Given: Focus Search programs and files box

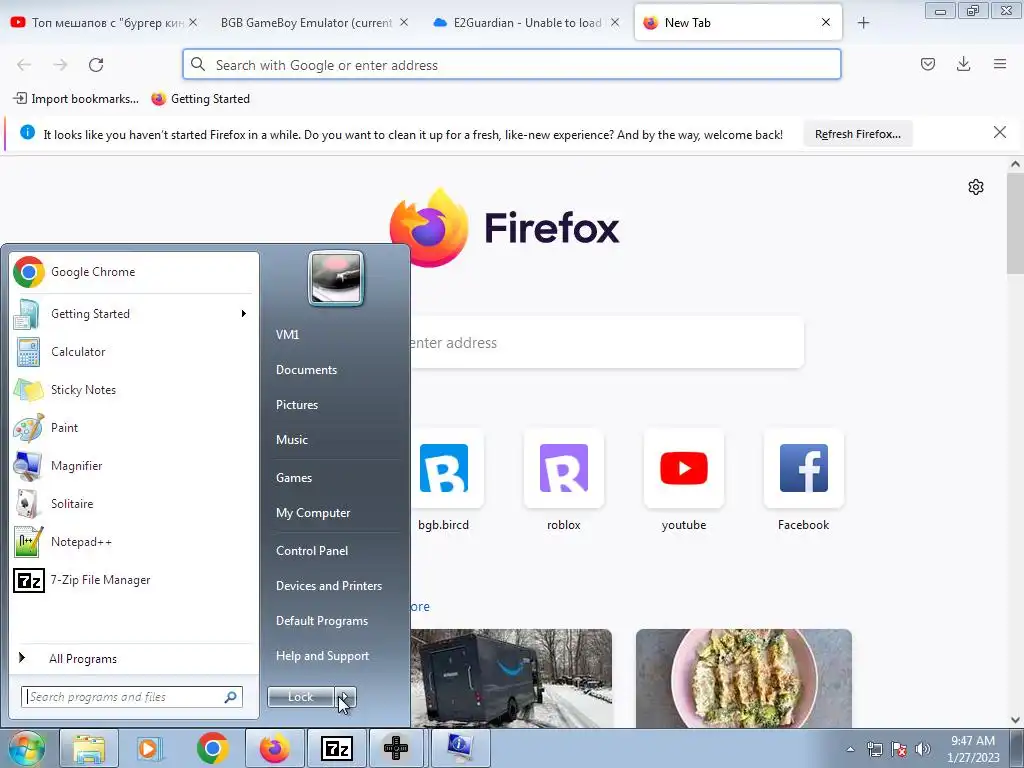Looking at the screenshot, I should (x=132, y=697).
